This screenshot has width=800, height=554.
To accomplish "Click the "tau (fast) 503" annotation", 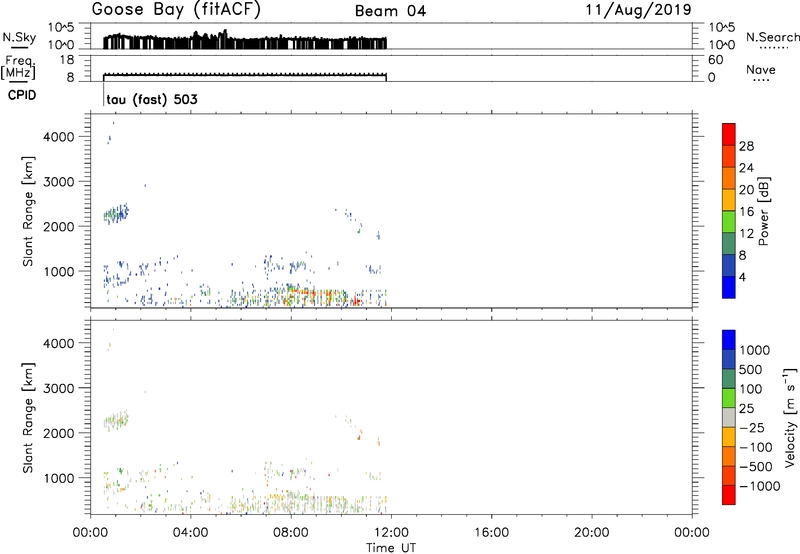I will (152, 99).
